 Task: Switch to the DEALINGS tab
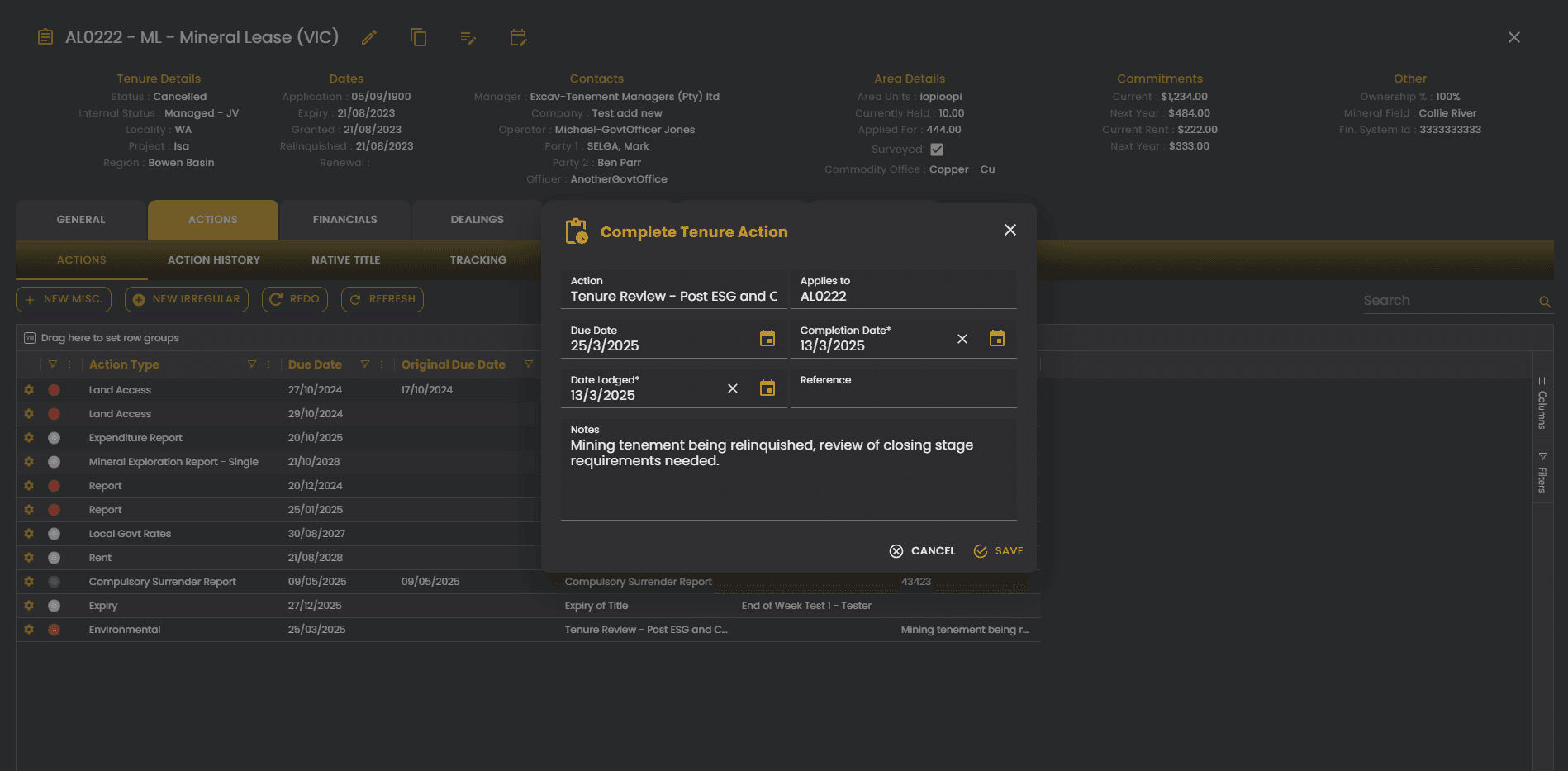point(478,220)
